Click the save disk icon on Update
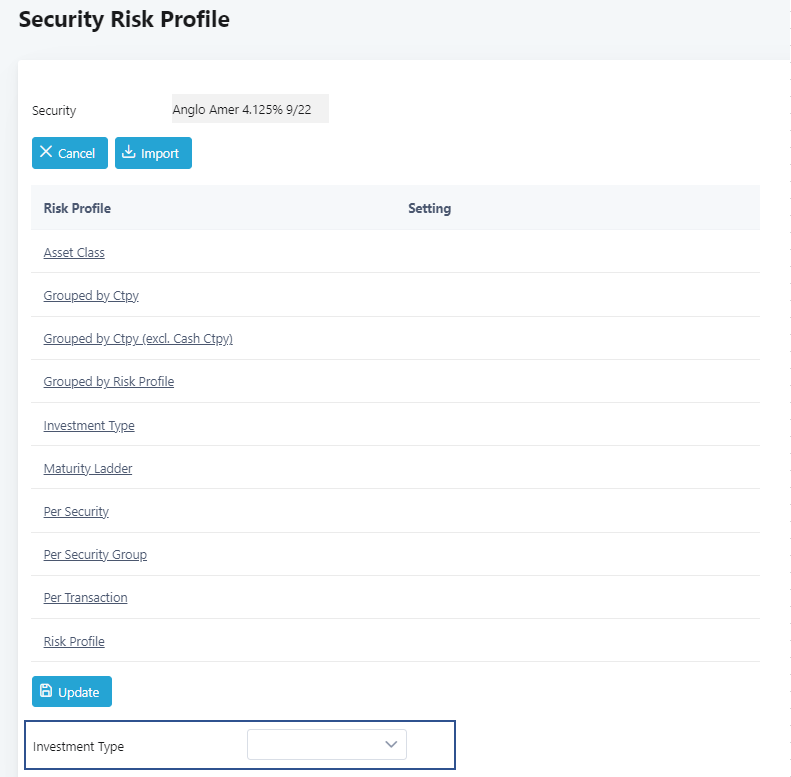The height and width of the screenshot is (777, 791). [46, 691]
